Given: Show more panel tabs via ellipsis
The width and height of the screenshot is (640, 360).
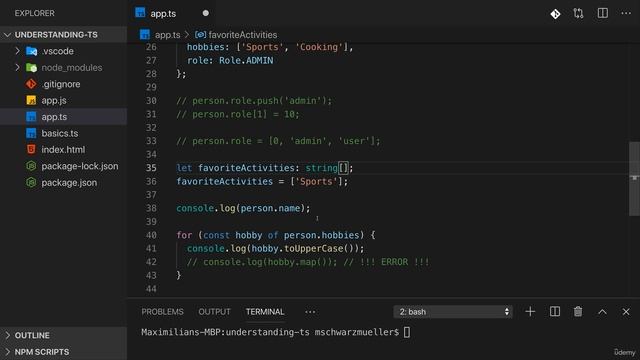Looking at the screenshot, I should (x=310, y=312).
